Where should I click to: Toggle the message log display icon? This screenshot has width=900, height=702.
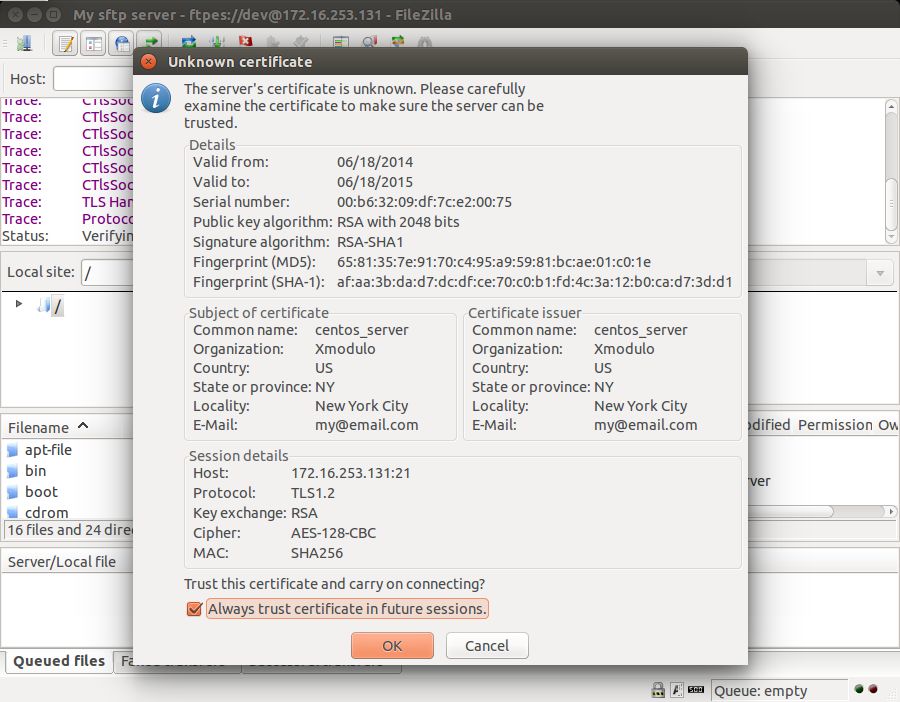pos(65,43)
